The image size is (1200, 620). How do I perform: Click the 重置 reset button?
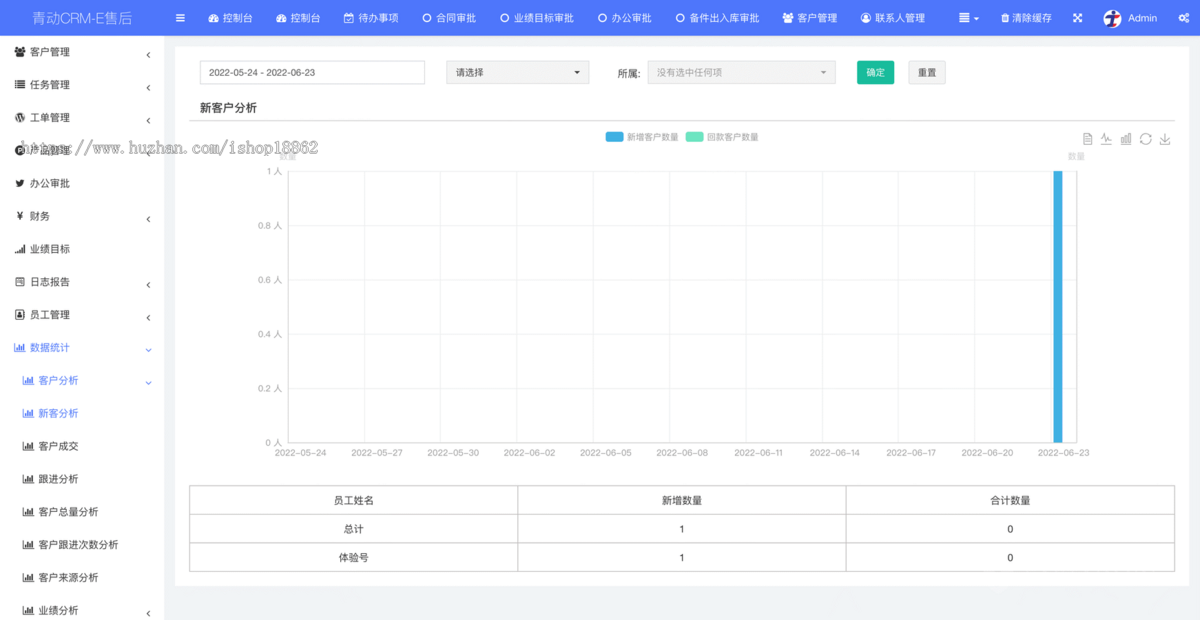point(927,72)
